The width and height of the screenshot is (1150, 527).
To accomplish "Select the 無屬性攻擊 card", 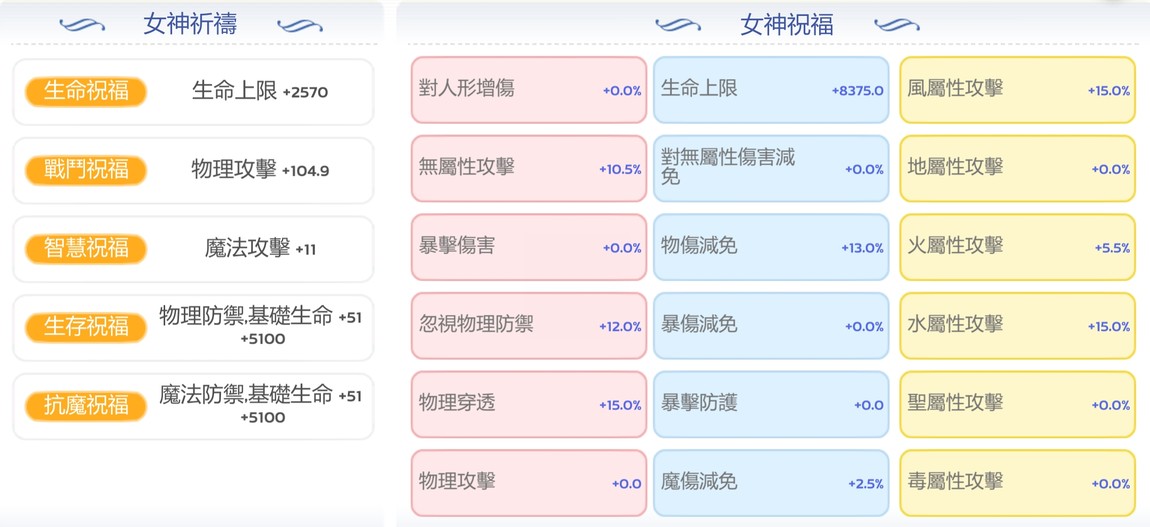I will (529, 168).
